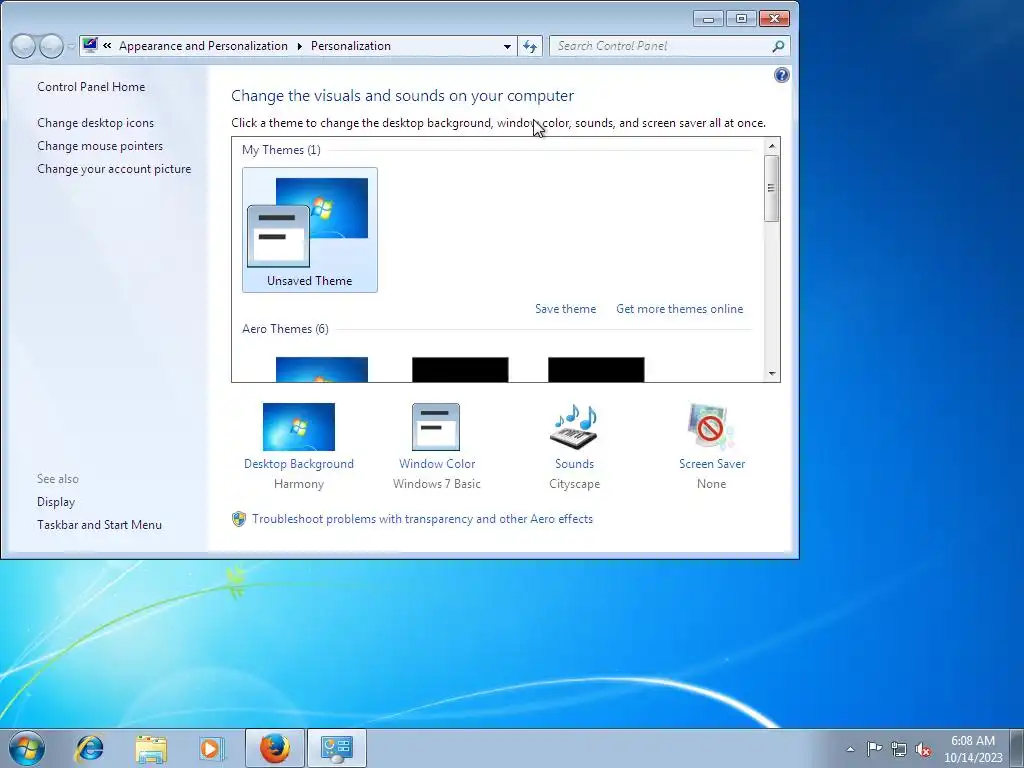Click the Sounds text label
Viewport: 1024px width, 768px height.
tap(575, 464)
